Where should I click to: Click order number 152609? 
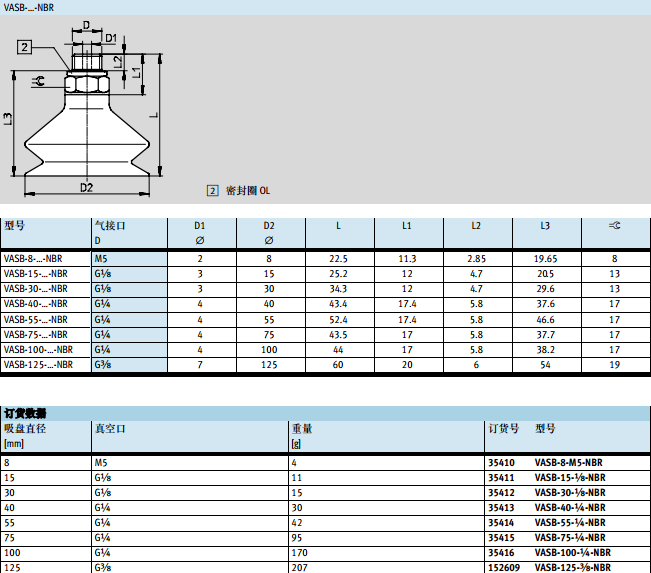[504, 568]
